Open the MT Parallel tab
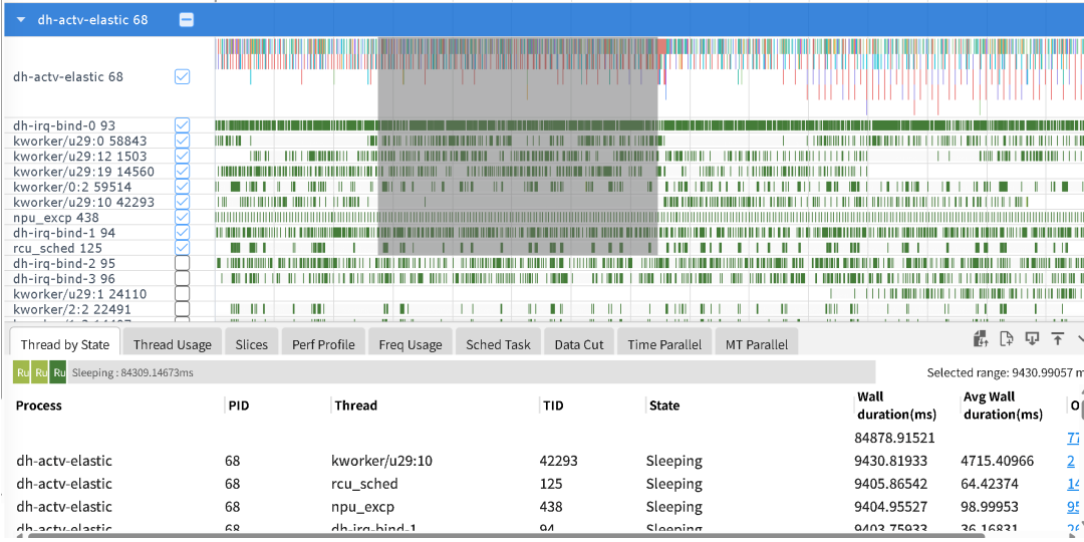Viewport: 1084px width, 542px height. pos(756,344)
